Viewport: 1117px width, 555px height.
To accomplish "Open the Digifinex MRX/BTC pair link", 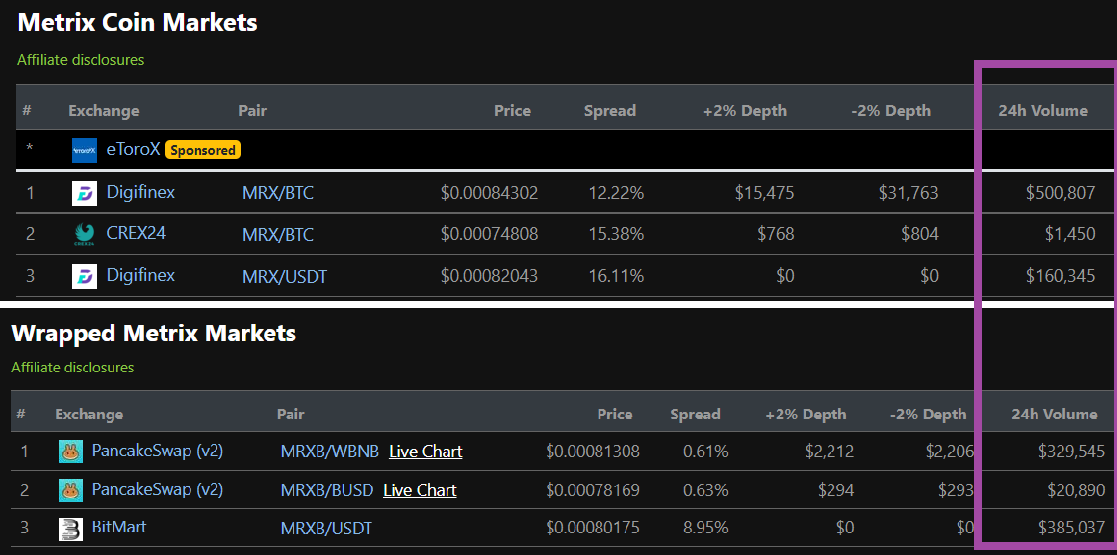I will pyautogui.click(x=278, y=193).
